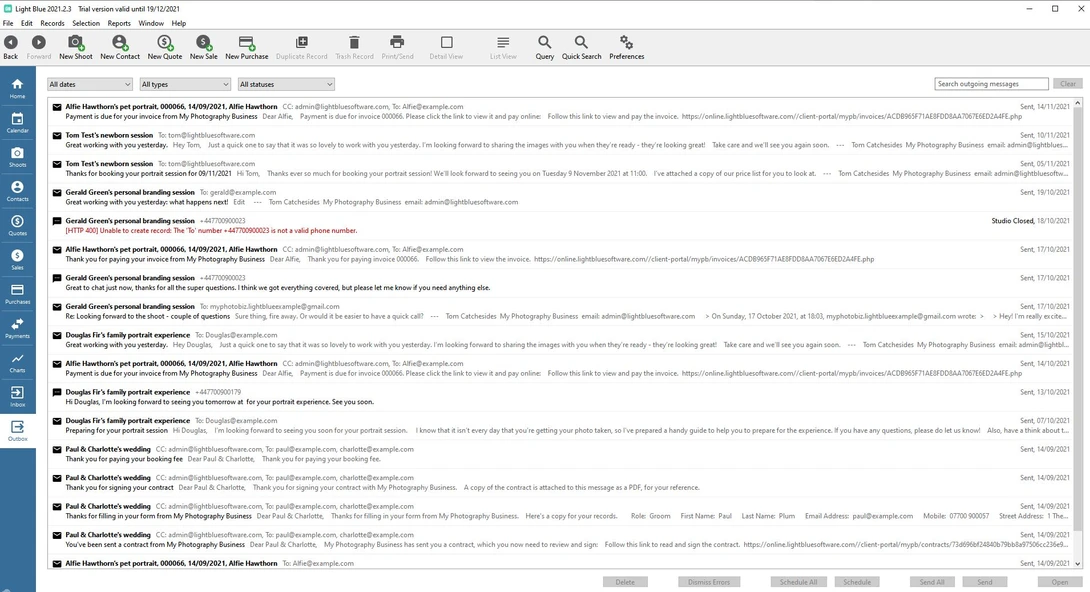Select message 'Thank you for paying your booking fee'

click(560, 454)
